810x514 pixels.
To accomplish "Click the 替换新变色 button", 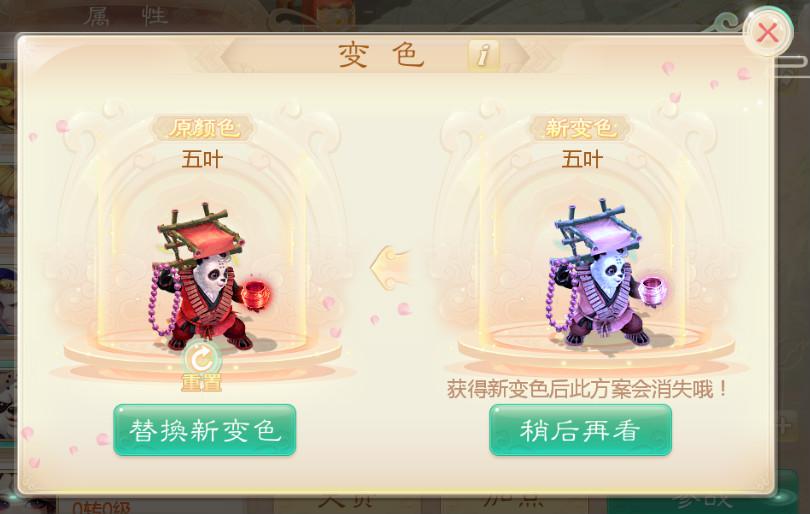I will (x=205, y=430).
